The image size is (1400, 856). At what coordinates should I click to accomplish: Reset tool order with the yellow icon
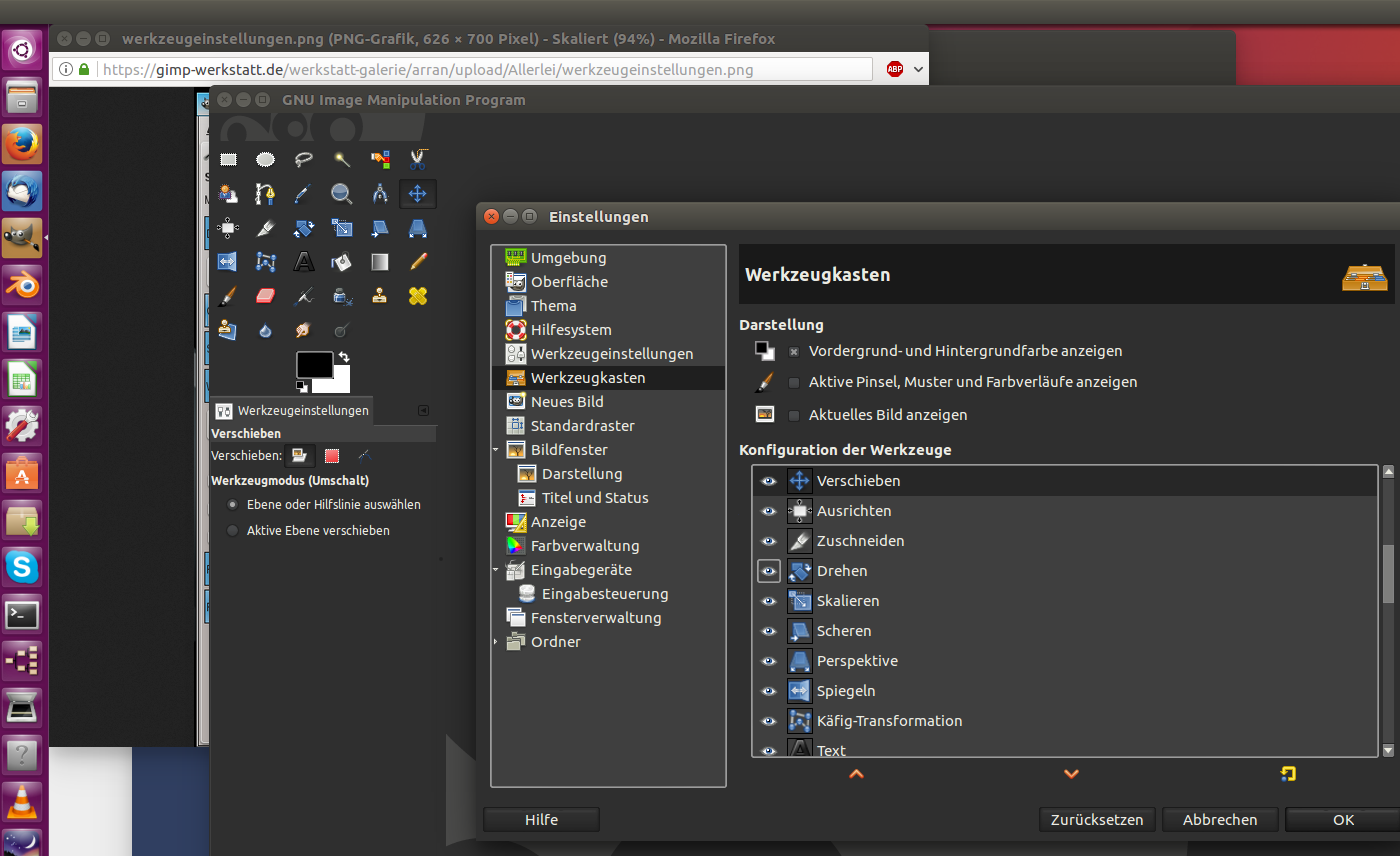(1288, 774)
